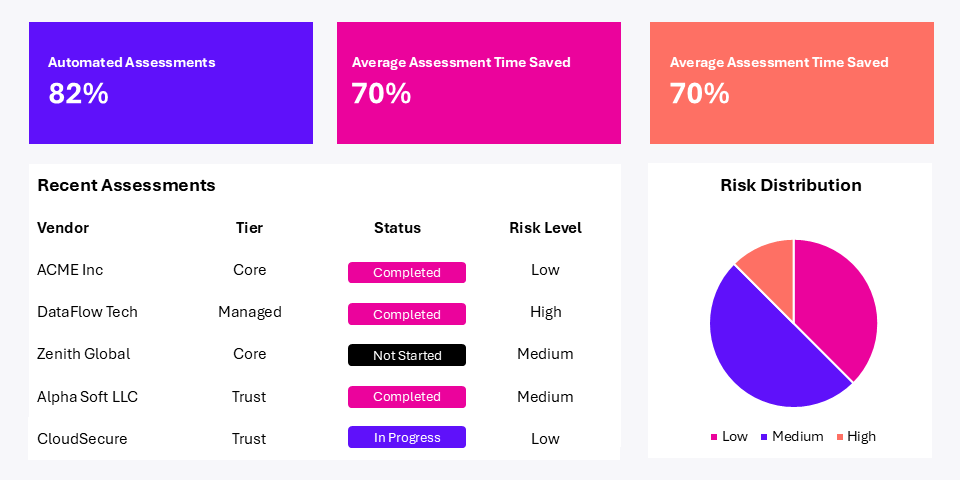
Task: Click the Not Started badge for Zenith Global
Action: 406,355
